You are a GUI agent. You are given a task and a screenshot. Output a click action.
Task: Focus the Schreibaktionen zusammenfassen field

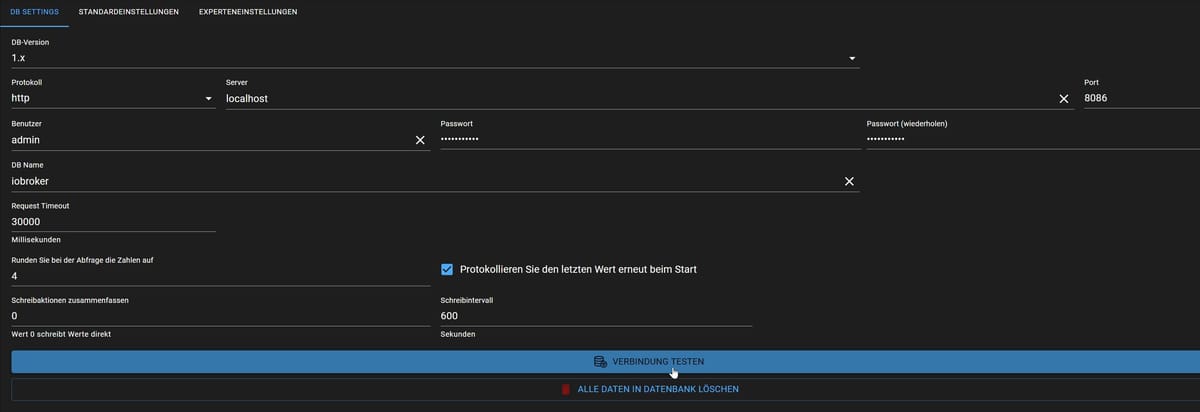[x=220, y=316]
